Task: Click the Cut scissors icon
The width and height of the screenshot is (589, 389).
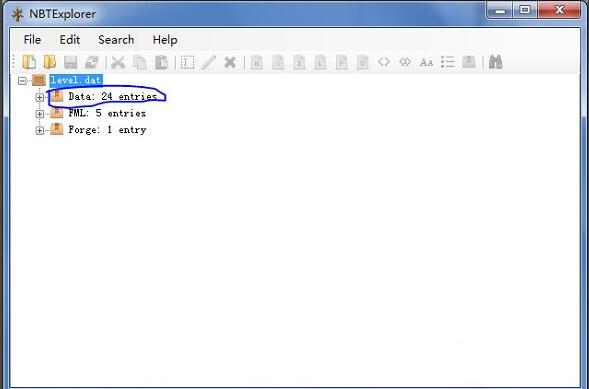Action: [x=118, y=62]
